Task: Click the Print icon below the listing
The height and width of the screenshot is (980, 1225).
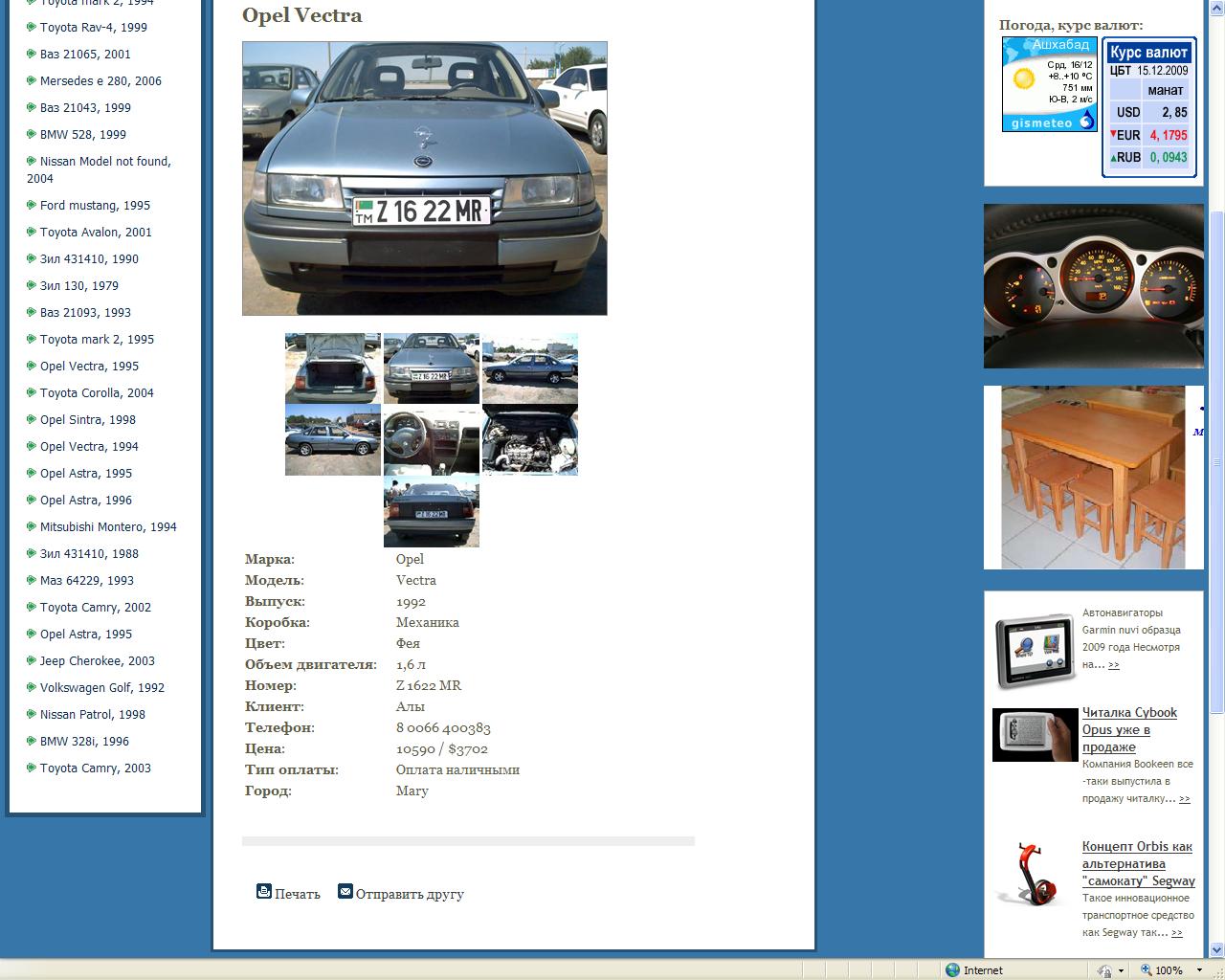Action: click(x=264, y=891)
